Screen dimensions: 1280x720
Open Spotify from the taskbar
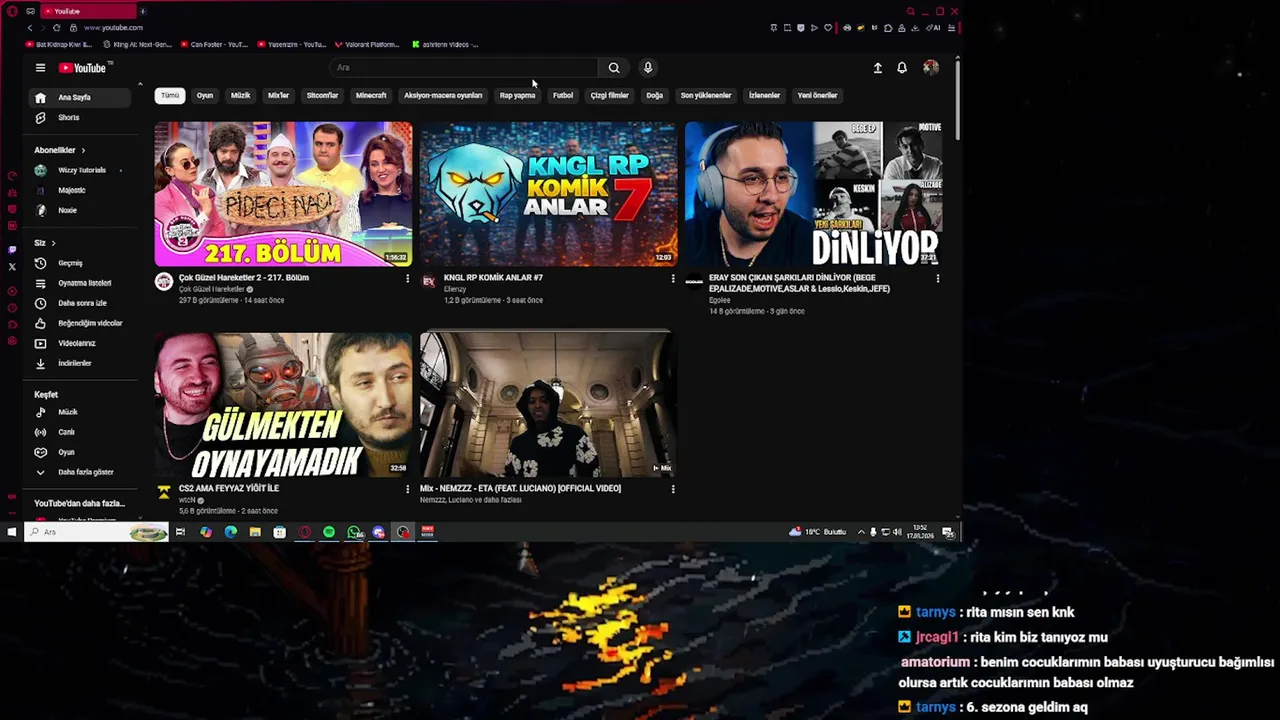point(329,532)
